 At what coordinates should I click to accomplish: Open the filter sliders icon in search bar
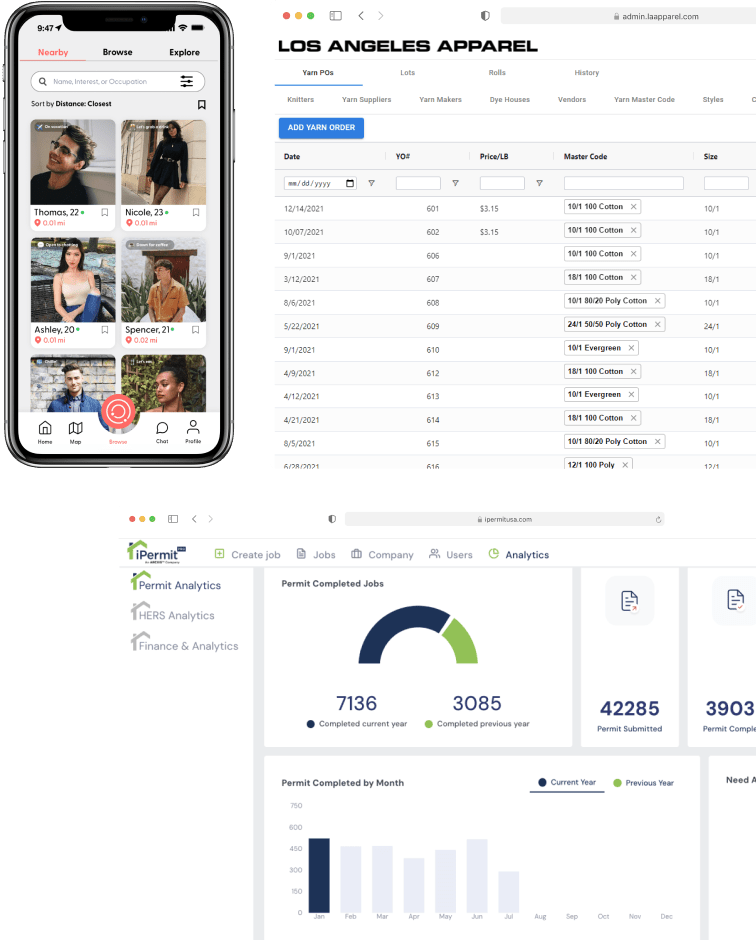[187, 82]
